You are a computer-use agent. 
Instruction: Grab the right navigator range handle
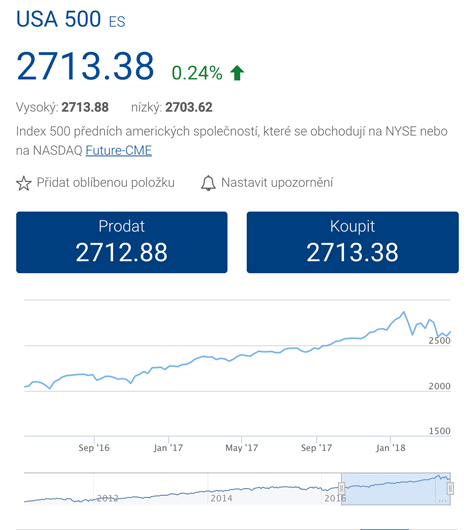coord(450,488)
